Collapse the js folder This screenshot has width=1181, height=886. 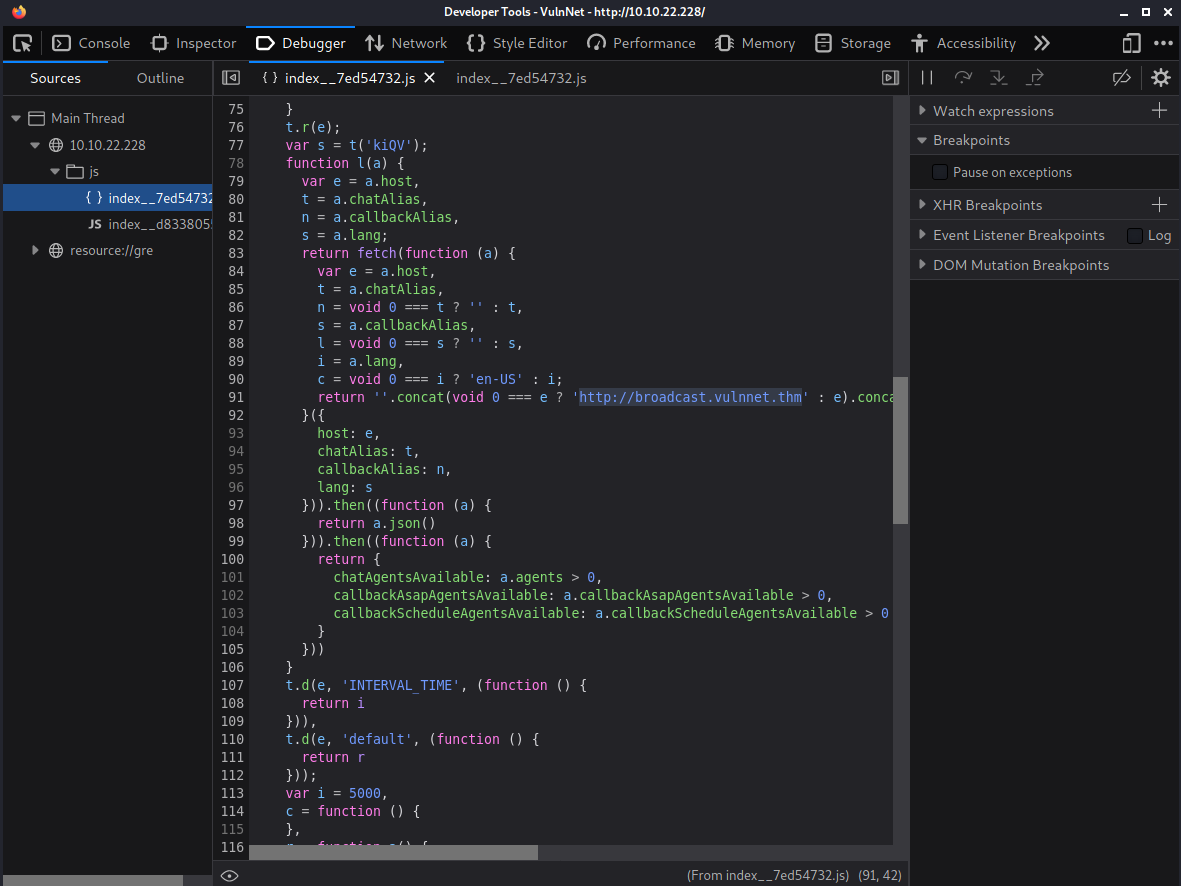pyautogui.click(x=54, y=171)
